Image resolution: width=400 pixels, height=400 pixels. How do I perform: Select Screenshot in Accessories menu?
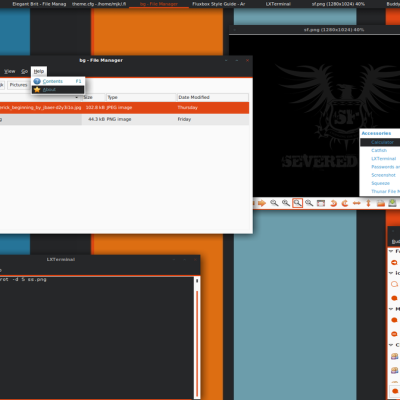click(x=380, y=175)
